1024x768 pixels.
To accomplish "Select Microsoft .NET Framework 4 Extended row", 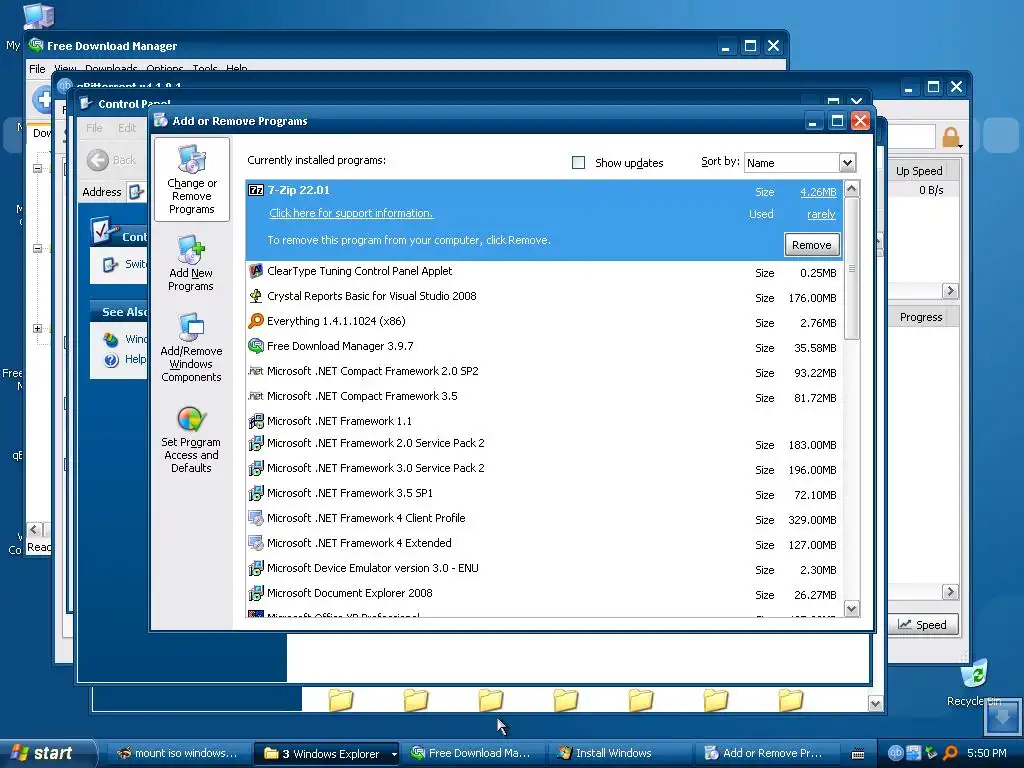I will coord(545,543).
